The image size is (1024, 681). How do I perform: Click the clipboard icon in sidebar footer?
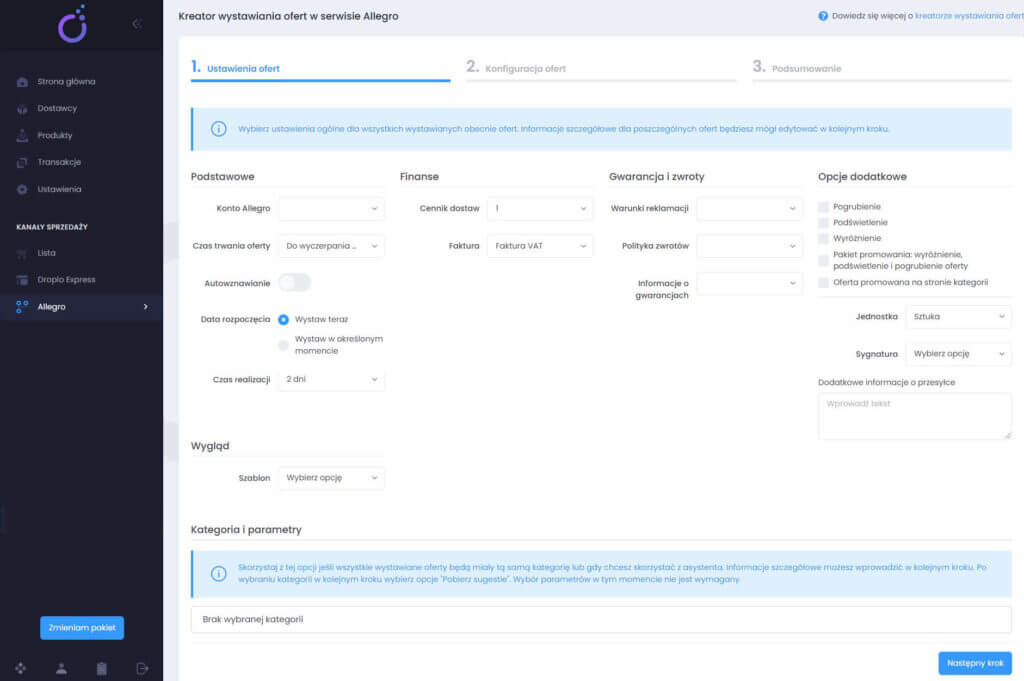tap(102, 668)
